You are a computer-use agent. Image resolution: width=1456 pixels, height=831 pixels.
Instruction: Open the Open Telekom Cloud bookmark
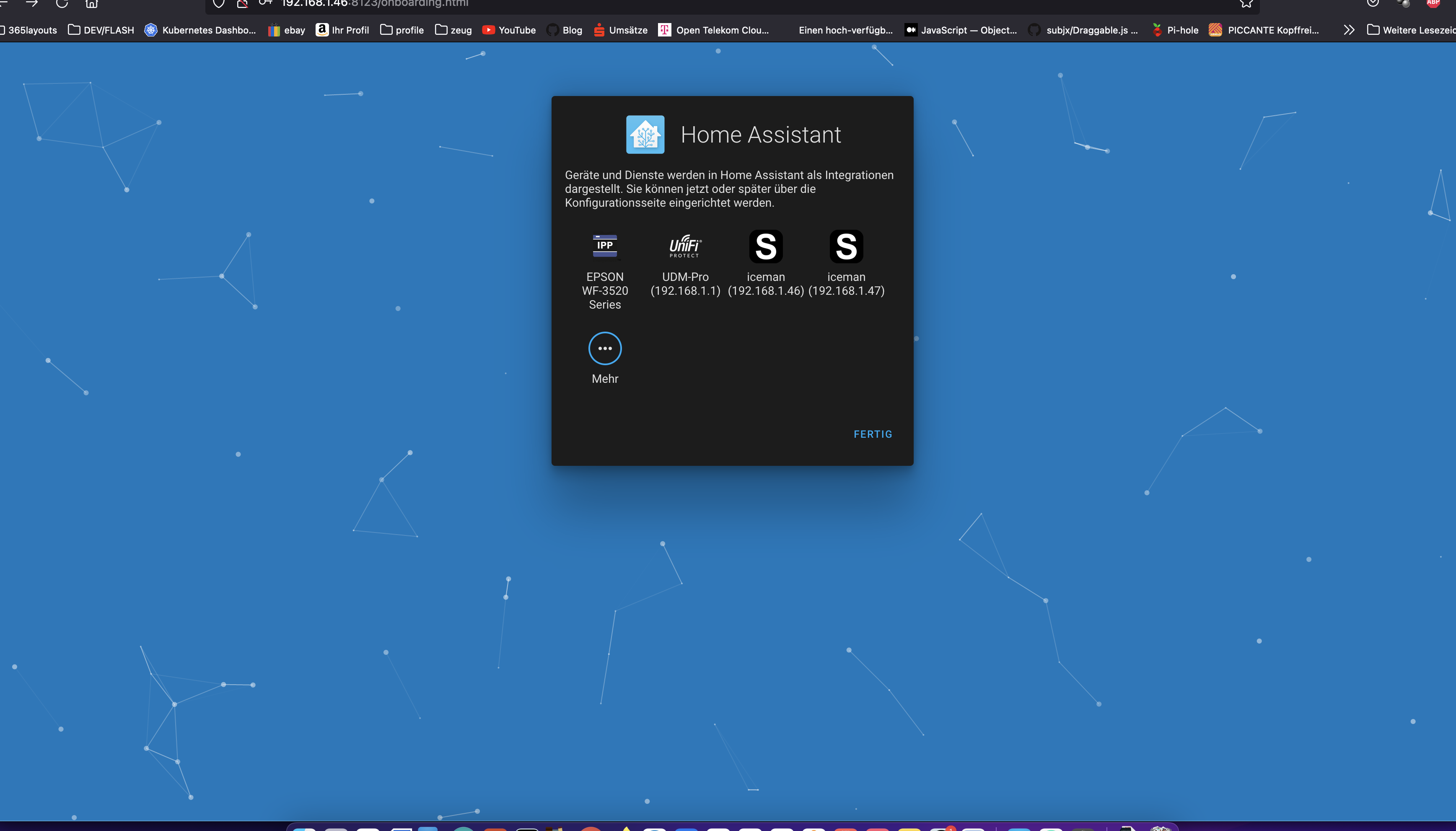coord(714,30)
